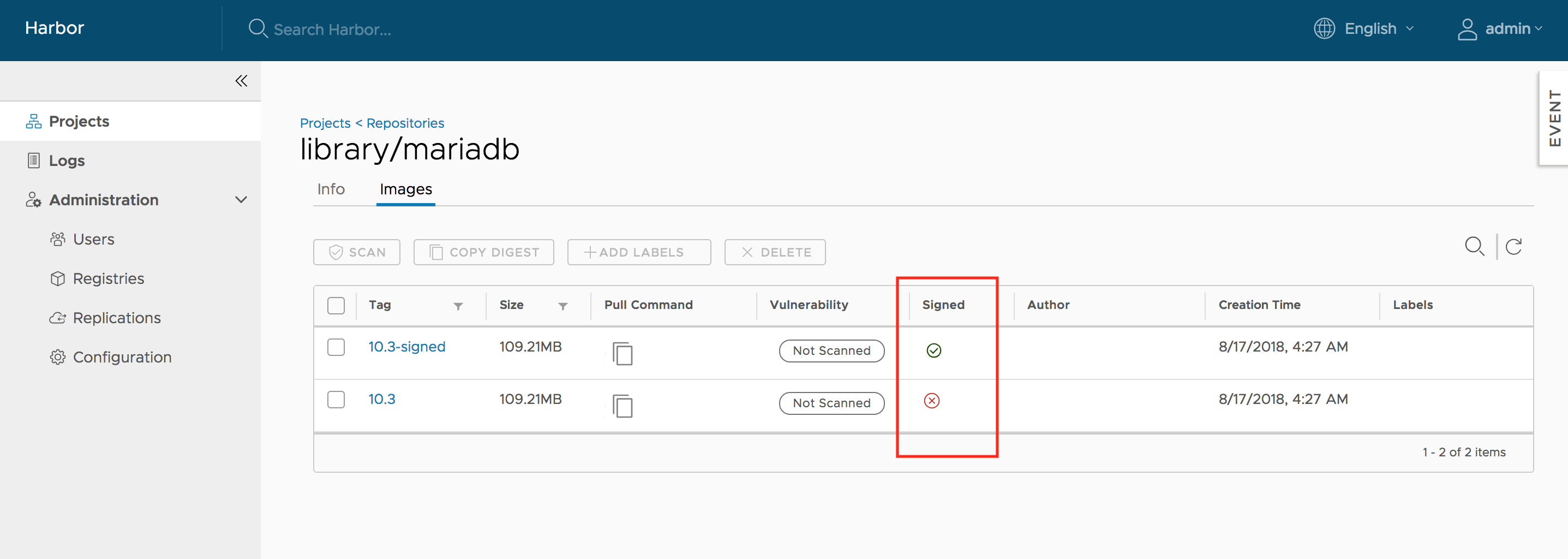The height and width of the screenshot is (559, 1568).
Task: Check the box for tag 10.3-signed
Action: tap(336, 347)
